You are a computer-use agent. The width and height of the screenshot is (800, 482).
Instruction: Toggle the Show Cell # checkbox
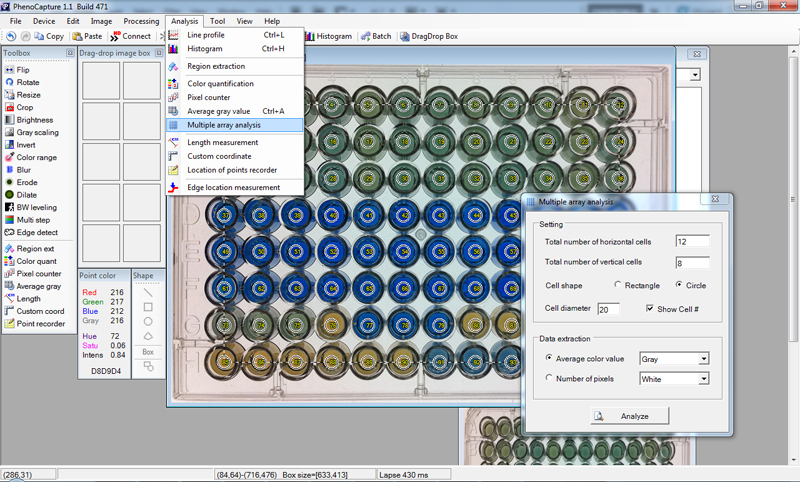(x=651, y=308)
